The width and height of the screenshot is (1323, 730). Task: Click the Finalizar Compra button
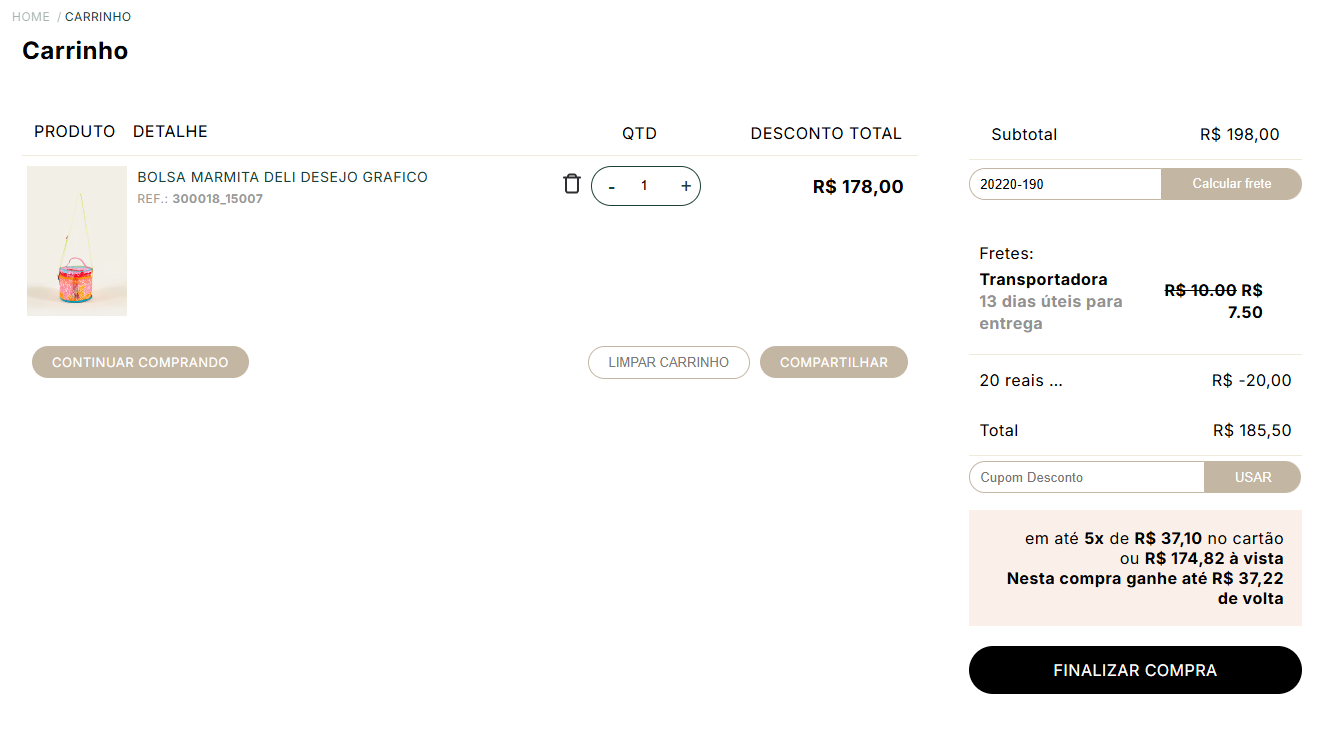pos(1135,670)
